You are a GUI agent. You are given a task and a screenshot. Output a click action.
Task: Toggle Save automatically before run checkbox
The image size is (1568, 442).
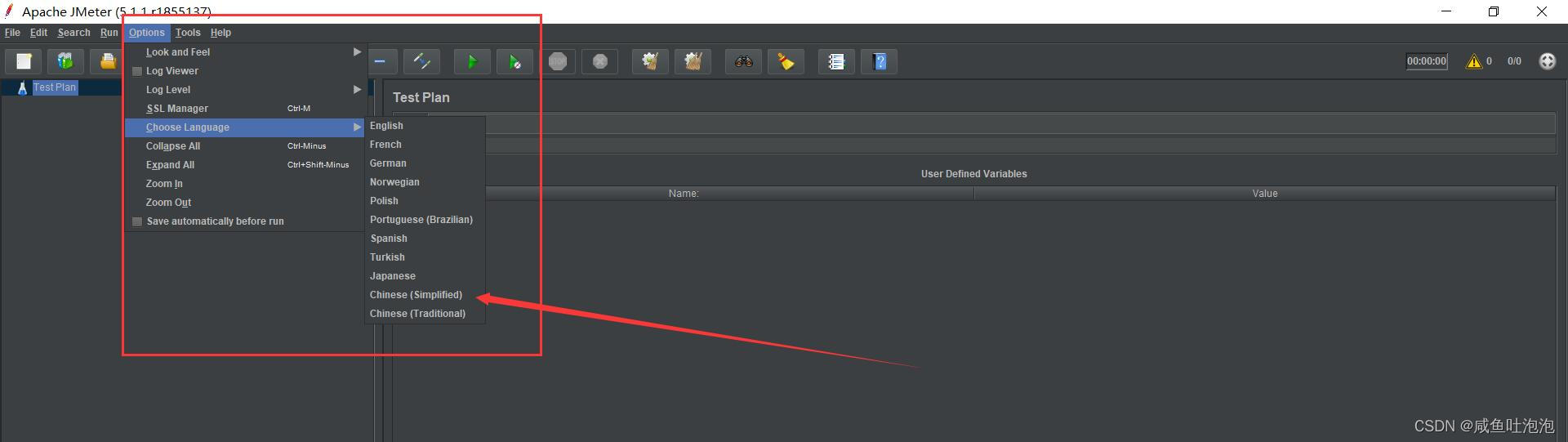[137, 221]
